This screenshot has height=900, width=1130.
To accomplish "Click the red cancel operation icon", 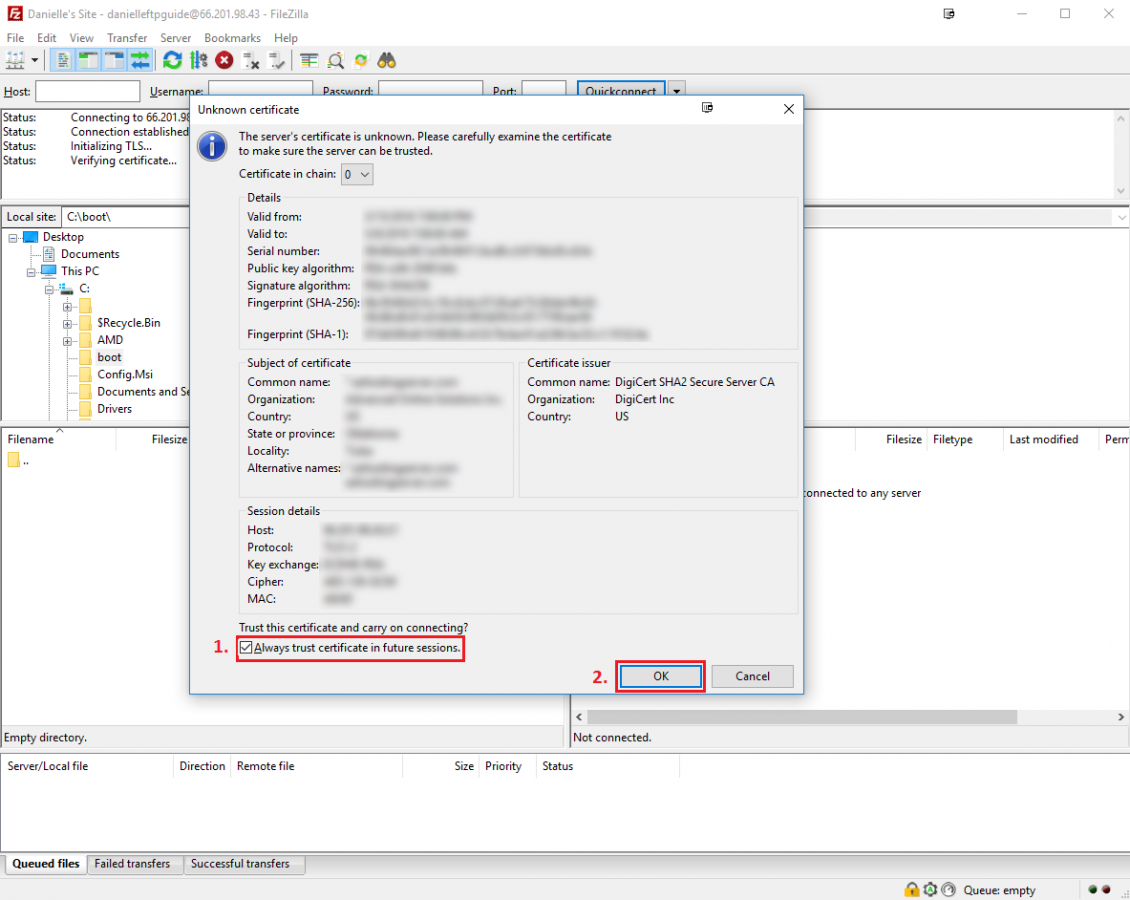I will click(x=225, y=60).
